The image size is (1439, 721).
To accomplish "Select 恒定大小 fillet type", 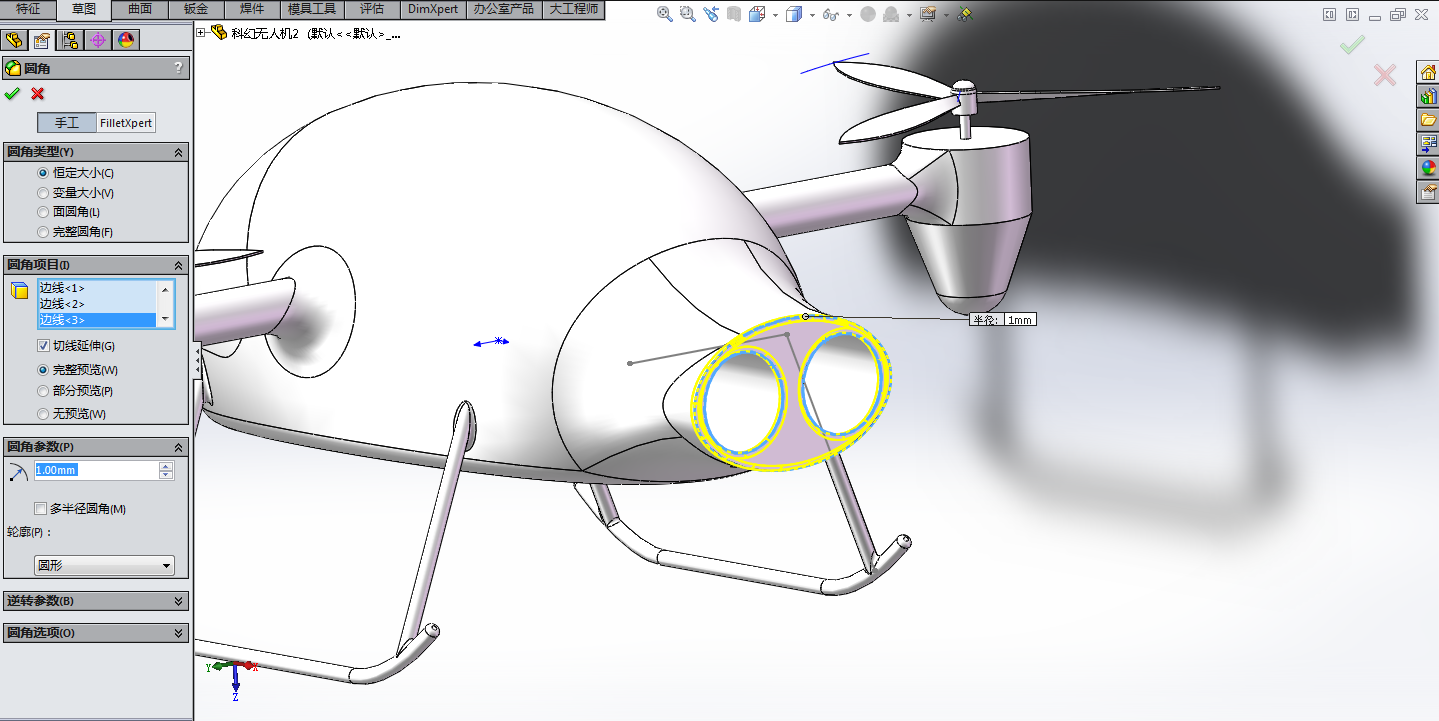I will 43,173.
